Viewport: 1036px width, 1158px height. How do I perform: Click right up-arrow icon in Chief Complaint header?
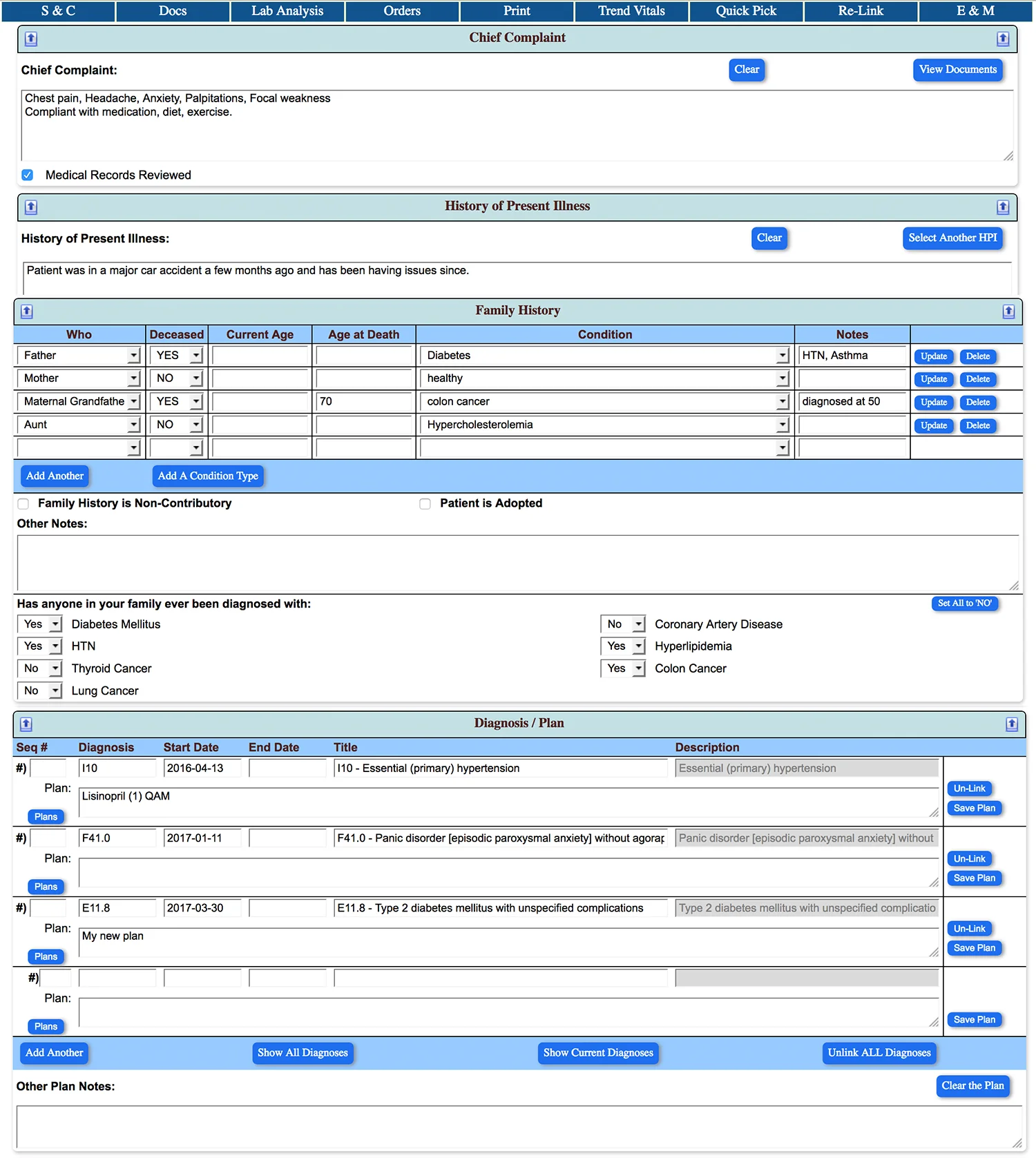coord(1003,39)
